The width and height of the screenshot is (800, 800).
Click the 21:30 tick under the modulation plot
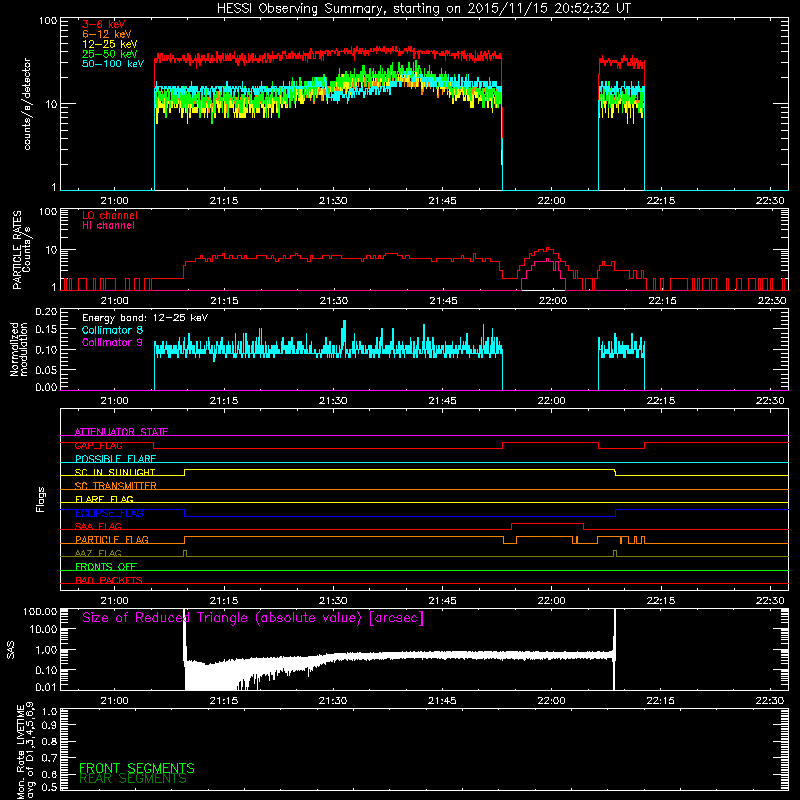(333, 401)
